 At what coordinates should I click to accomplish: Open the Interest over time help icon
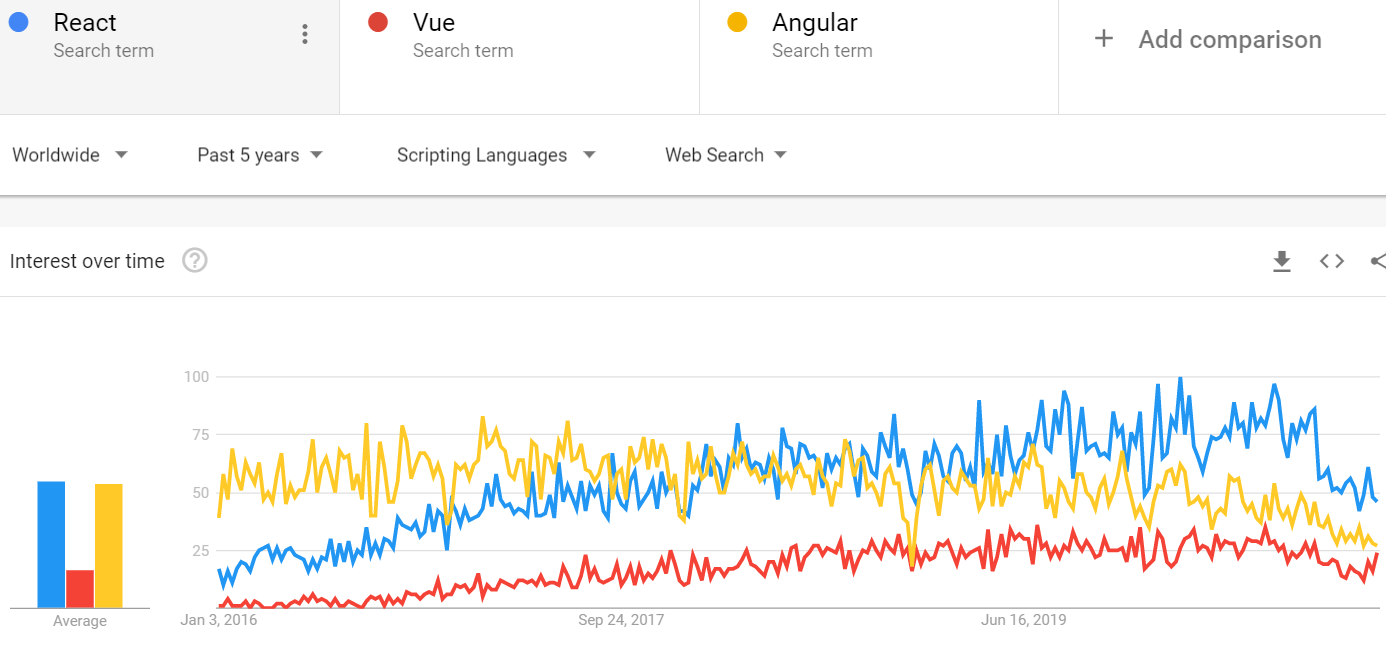point(195,261)
